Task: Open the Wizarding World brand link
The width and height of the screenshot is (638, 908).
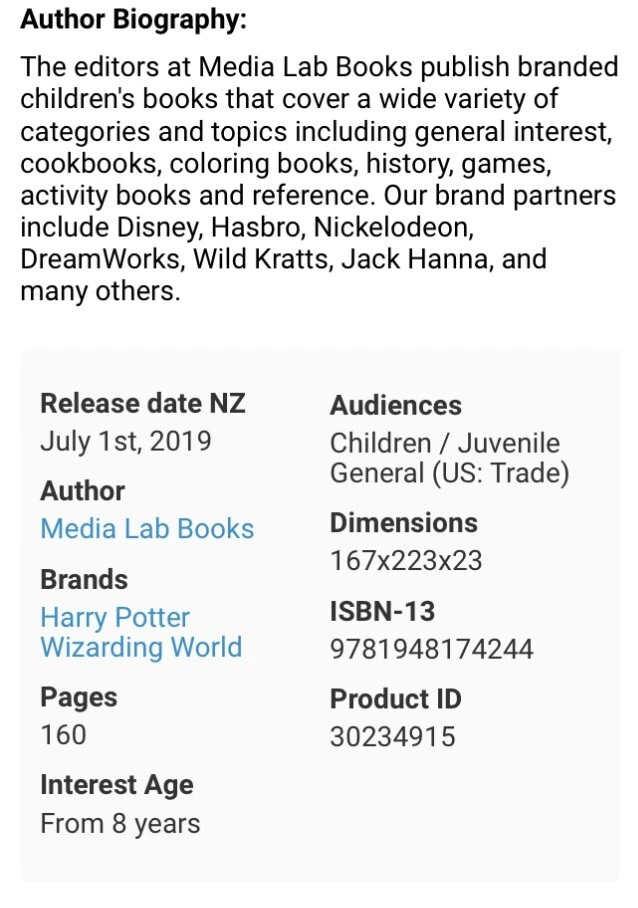Action: coord(141,646)
